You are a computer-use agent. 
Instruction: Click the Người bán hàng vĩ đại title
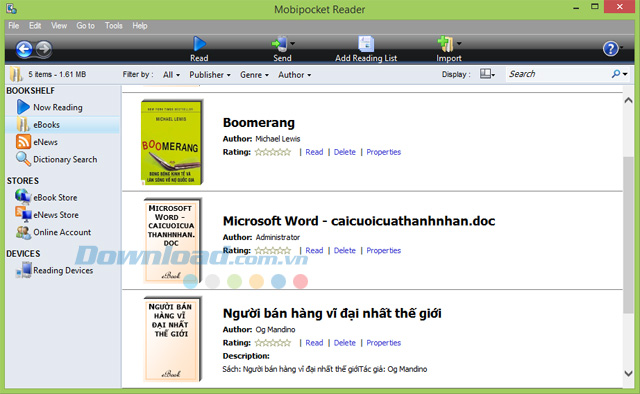tap(332, 313)
